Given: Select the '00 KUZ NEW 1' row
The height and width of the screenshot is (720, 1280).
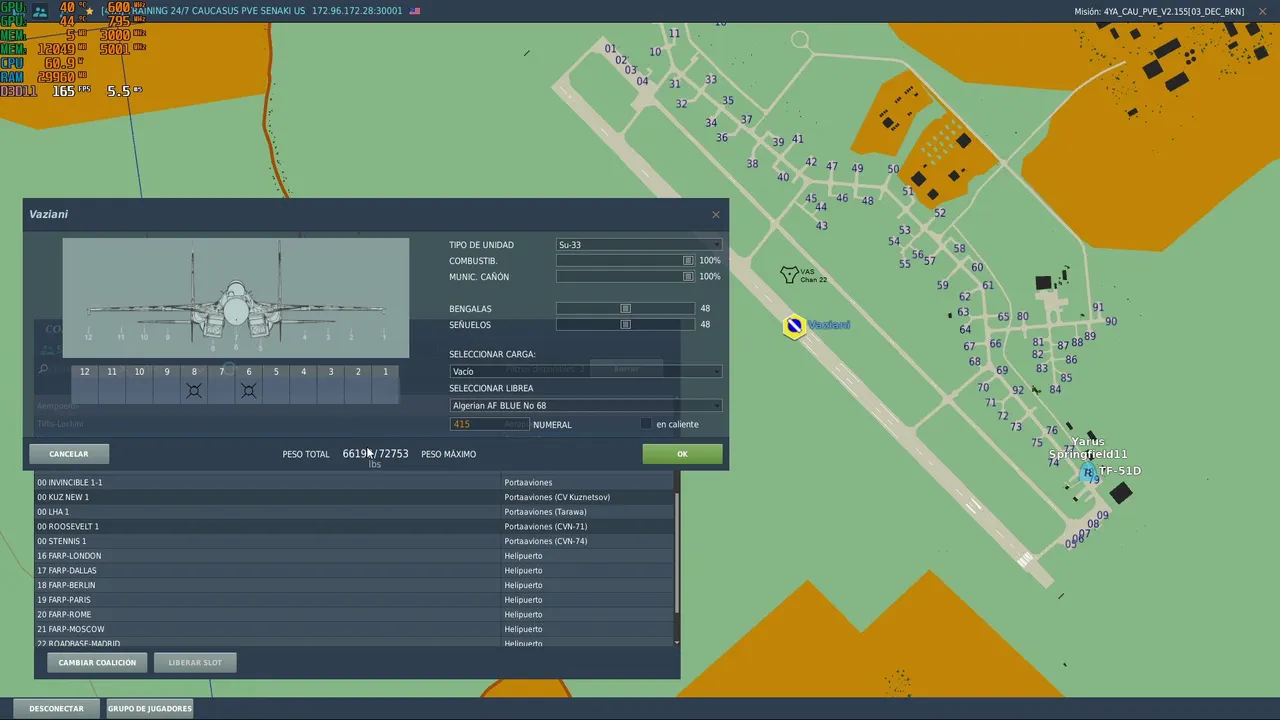Looking at the screenshot, I should (355, 497).
